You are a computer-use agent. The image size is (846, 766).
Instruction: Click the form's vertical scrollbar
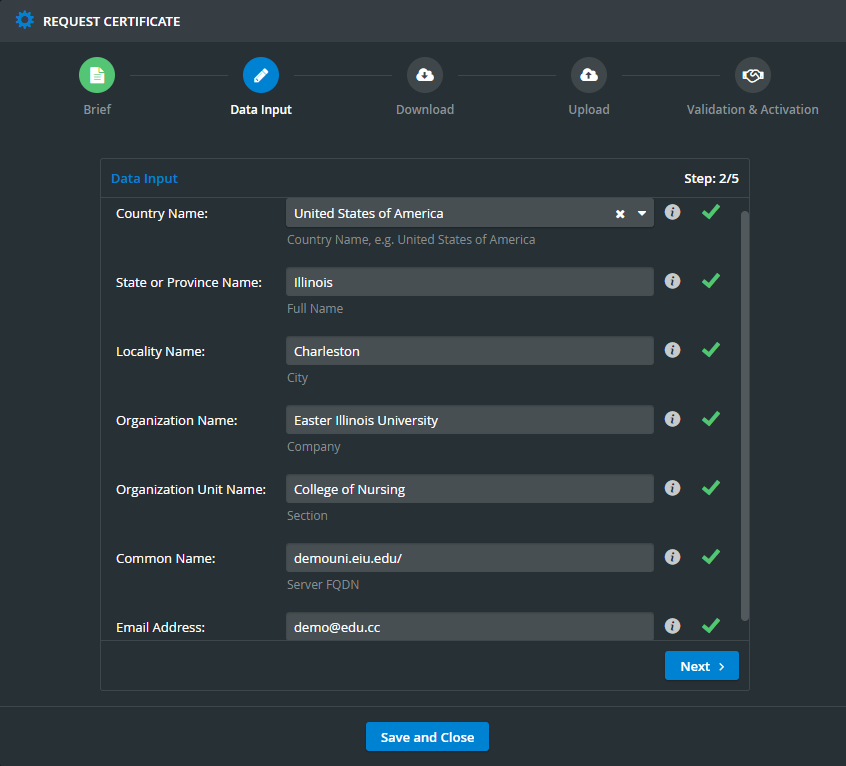745,416
